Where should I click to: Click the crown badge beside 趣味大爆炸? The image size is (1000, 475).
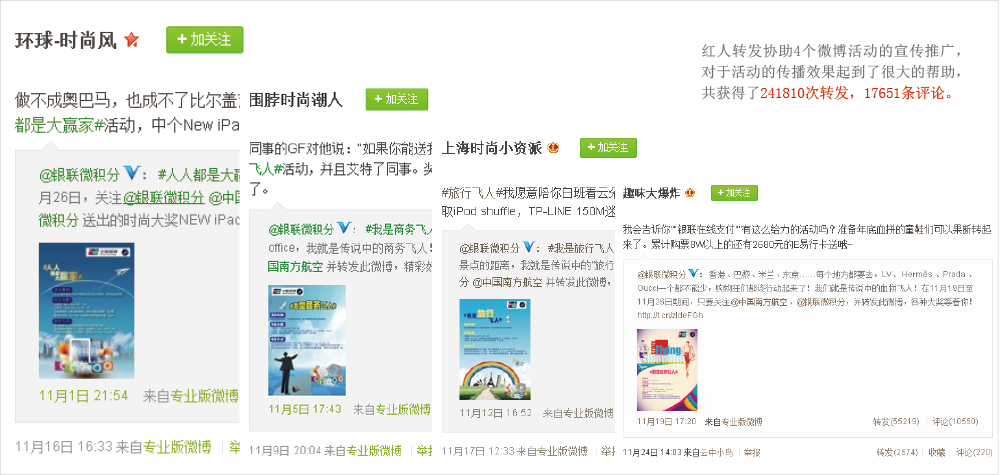[690, 193]
